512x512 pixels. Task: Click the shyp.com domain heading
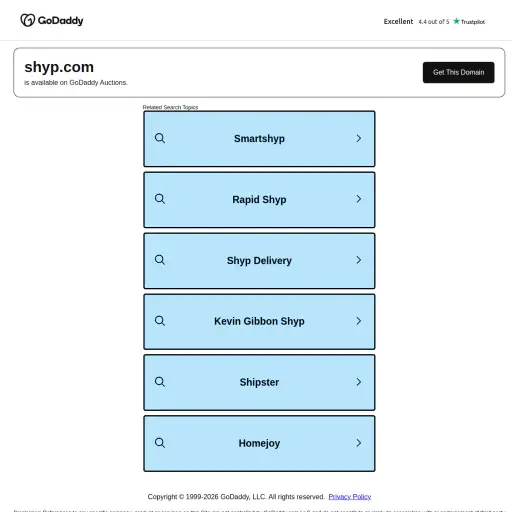pyautogui.click(x=59, y=67)
